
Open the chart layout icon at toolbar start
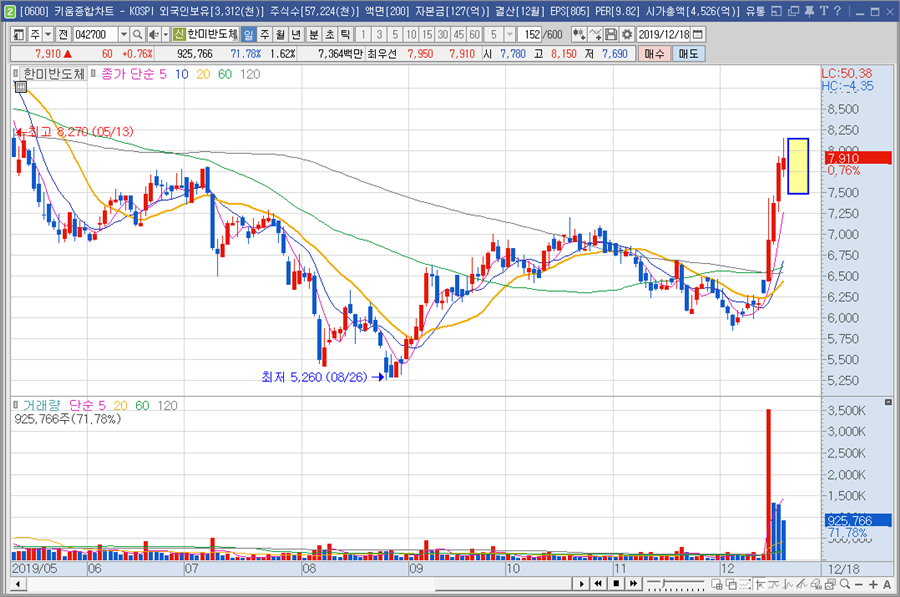point(18,34)
